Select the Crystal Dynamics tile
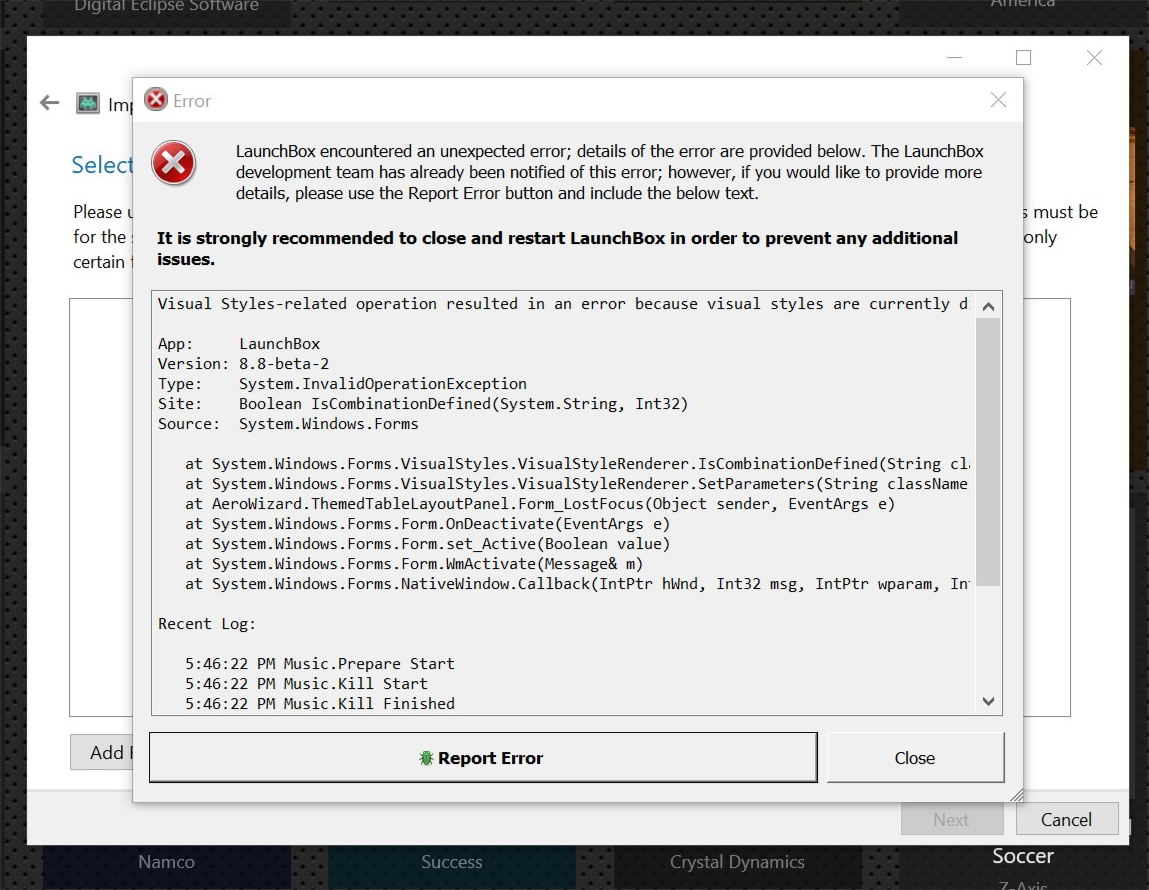The width and height of the screenshot is (1149, 890). tap(737, 861)
